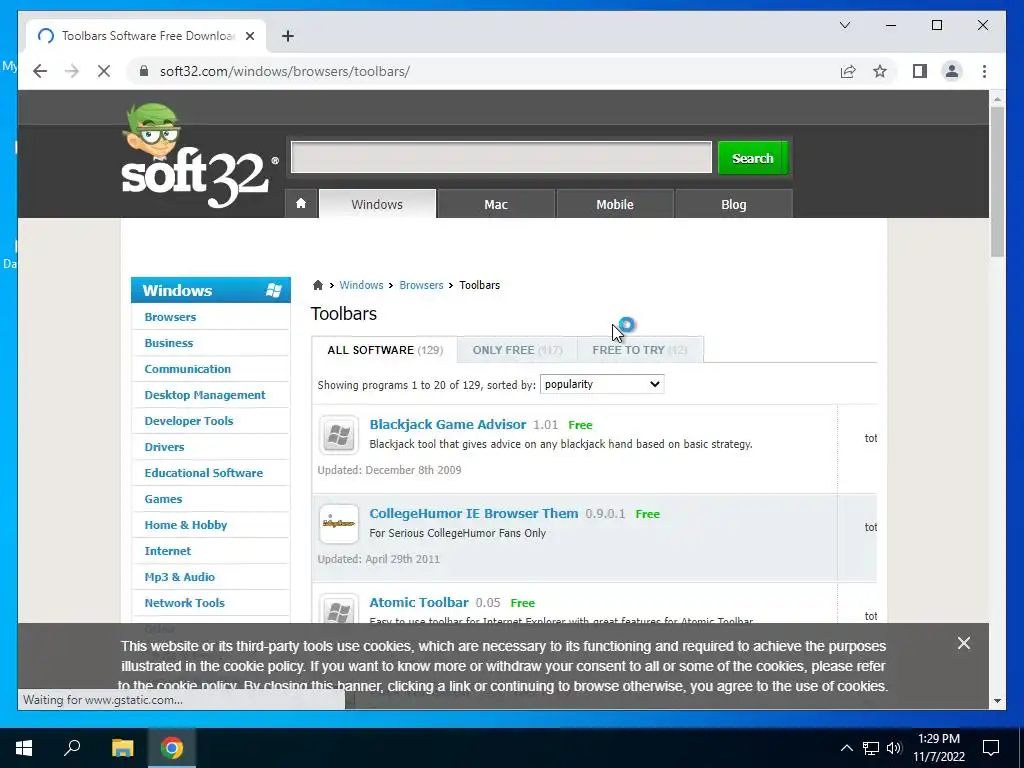The width and height of the screenshot is (1024, 768).
Task: Open File Explorer from taskbar
Action: pyautogui.click(x=122, y=748)
